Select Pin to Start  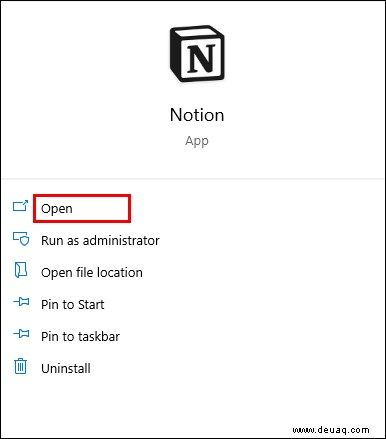[72, 304]
